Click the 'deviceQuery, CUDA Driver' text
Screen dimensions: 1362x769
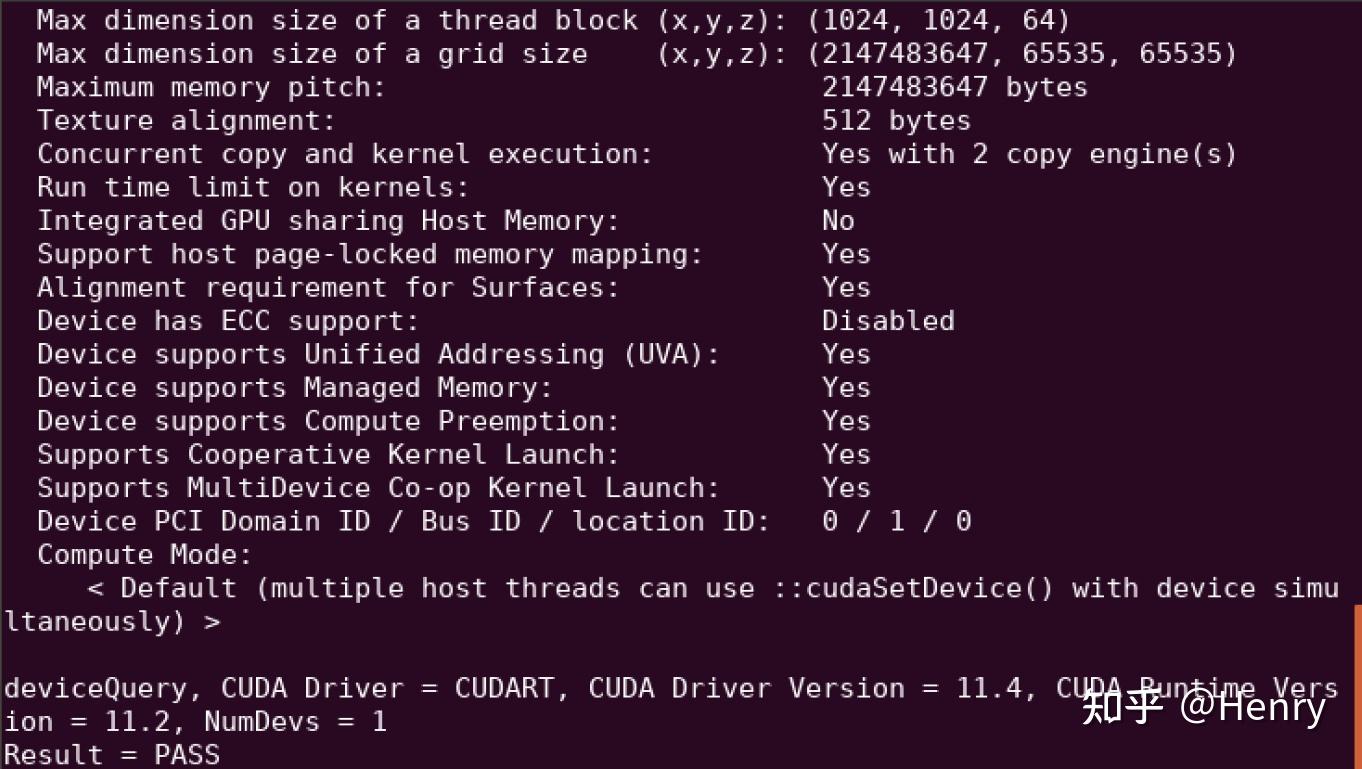[x=204, y=688]
